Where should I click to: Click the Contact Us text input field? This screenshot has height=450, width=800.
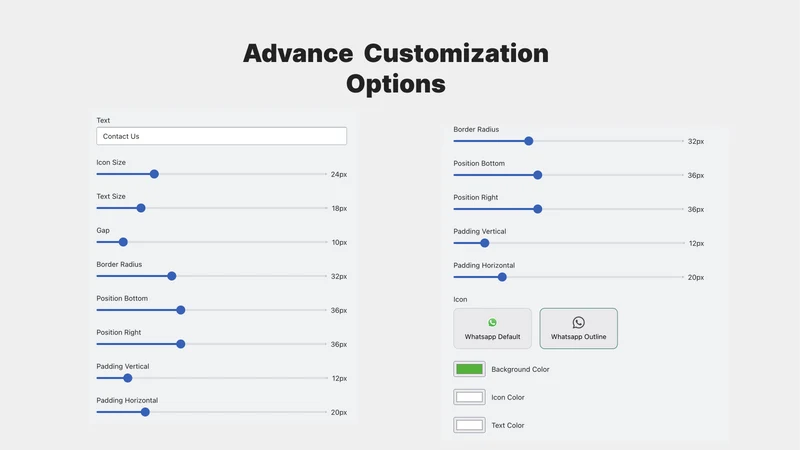[221, 136]
